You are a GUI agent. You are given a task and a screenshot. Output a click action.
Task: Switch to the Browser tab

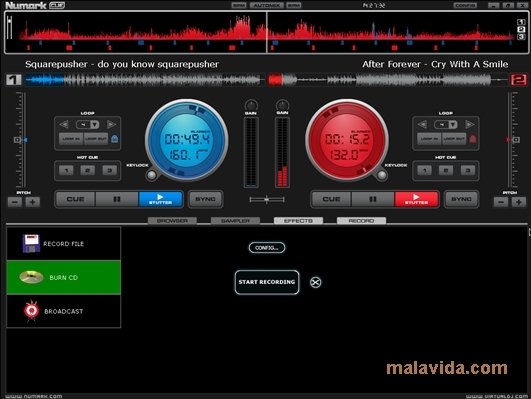[172, 221]
